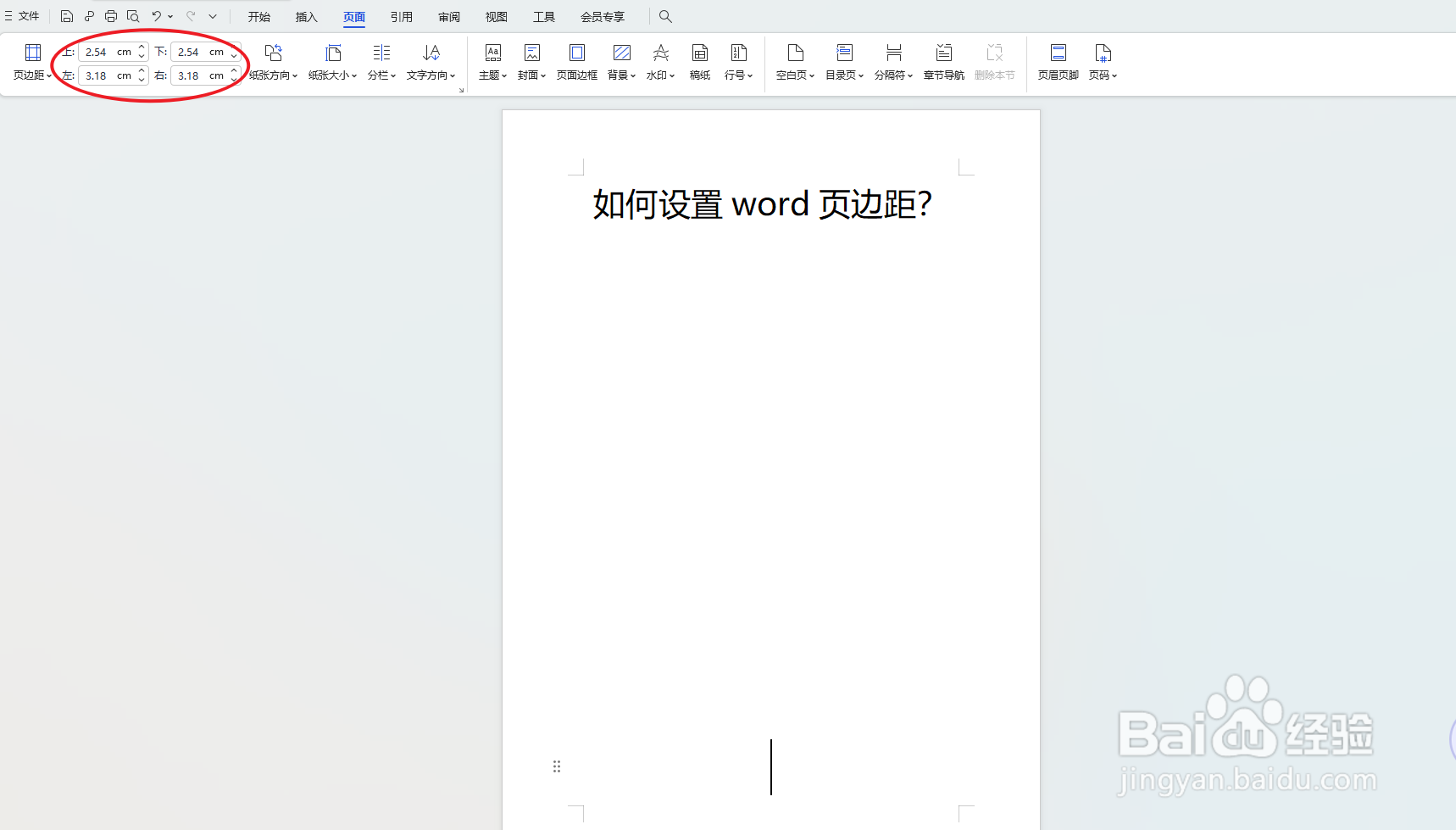
Task: Click the 目录页 table of contents icon
Action: coord(844,53)
